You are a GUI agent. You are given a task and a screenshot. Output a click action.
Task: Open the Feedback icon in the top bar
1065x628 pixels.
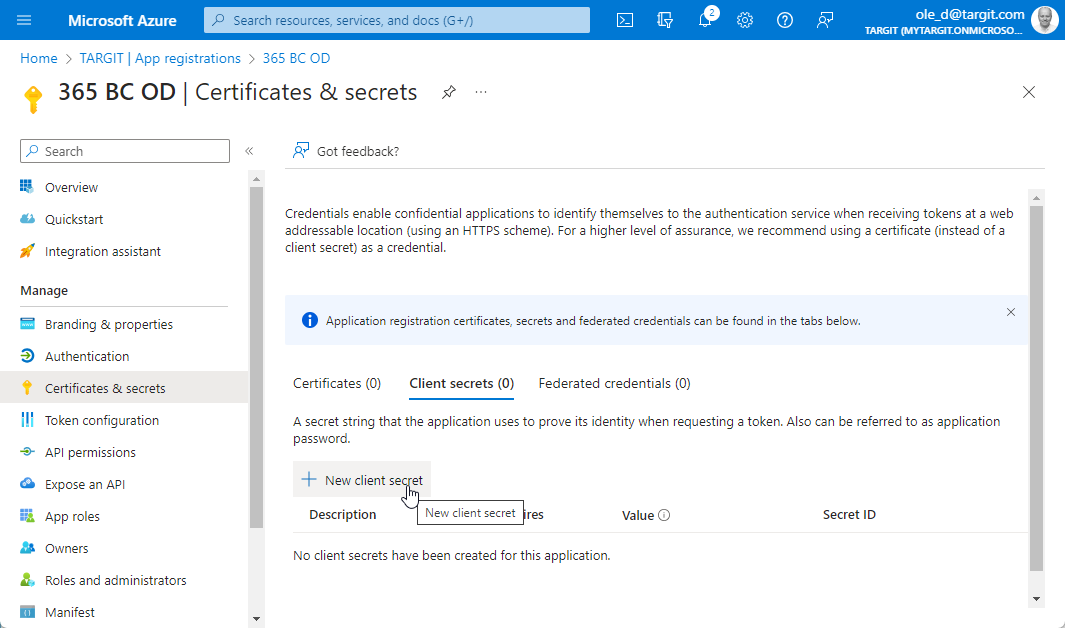825,20
